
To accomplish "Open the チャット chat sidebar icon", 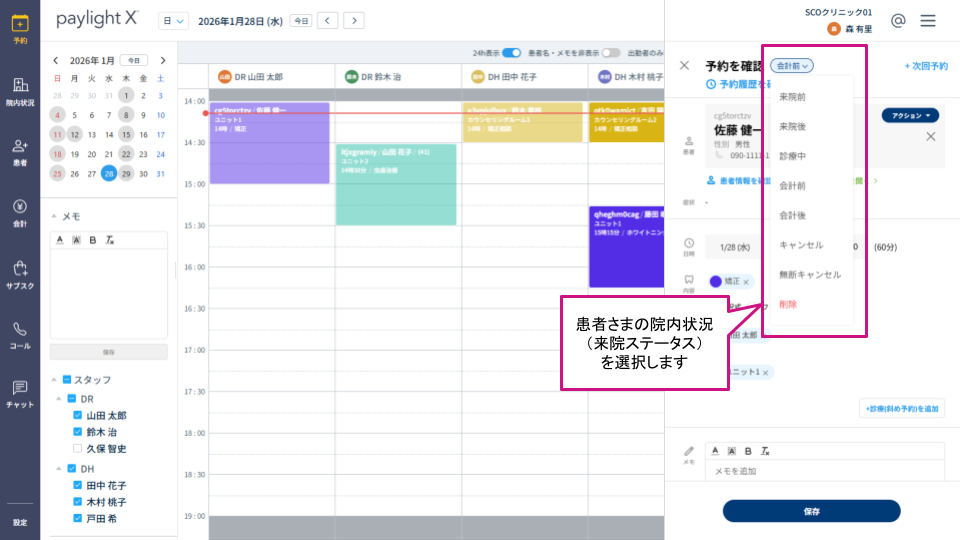I will tap(20, 394).
